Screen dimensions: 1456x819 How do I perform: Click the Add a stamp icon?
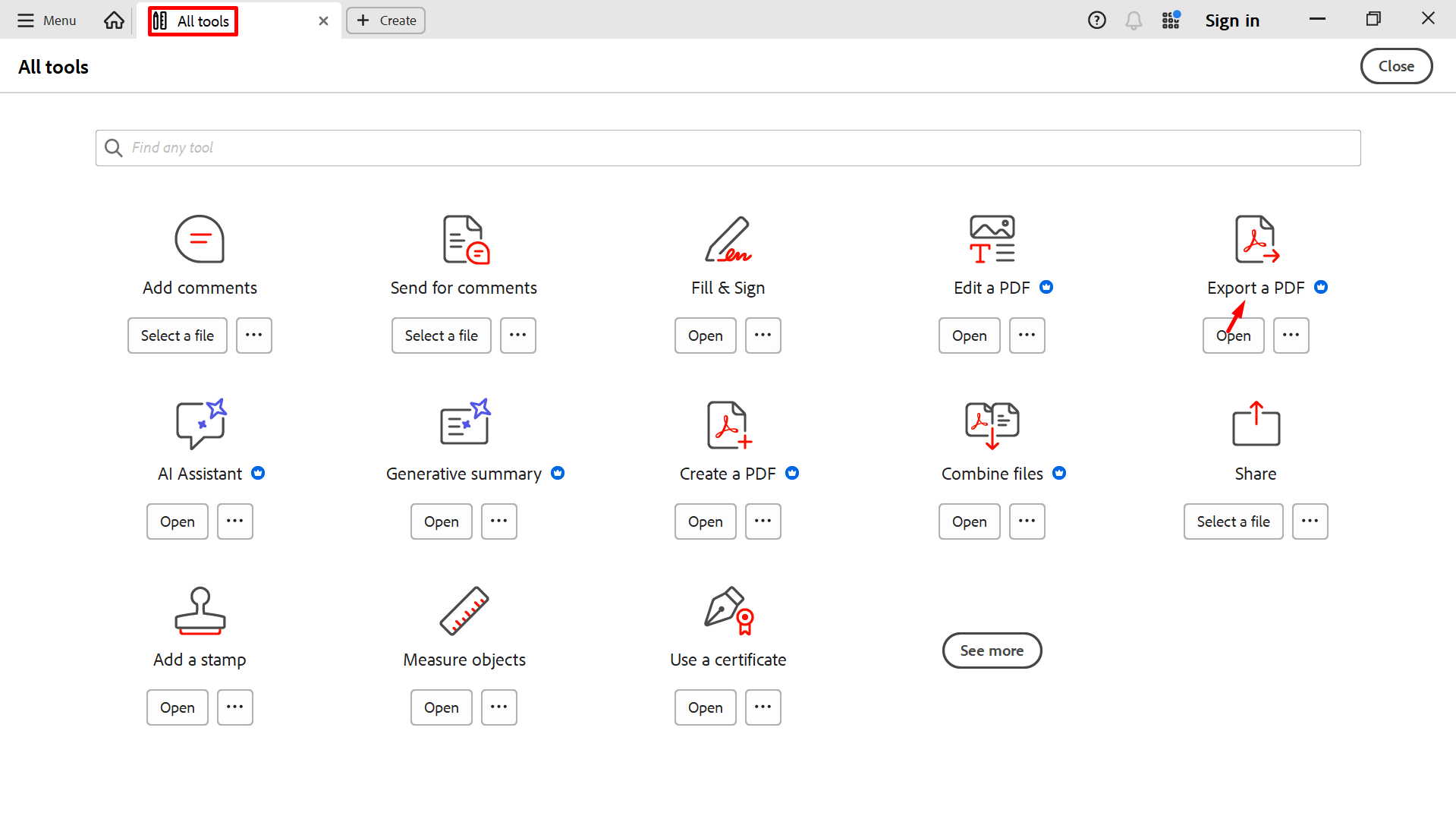(x=200, y=610)
